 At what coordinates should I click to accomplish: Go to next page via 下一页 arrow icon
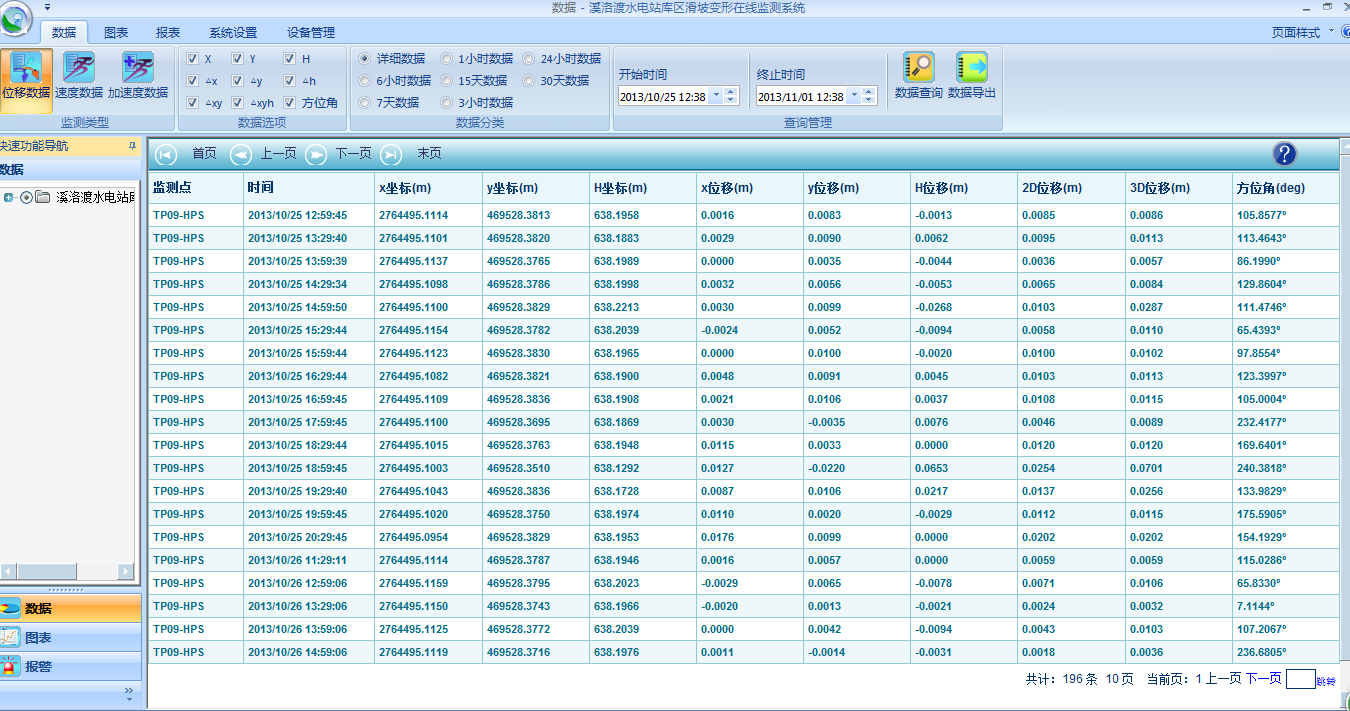click(316, 154)
